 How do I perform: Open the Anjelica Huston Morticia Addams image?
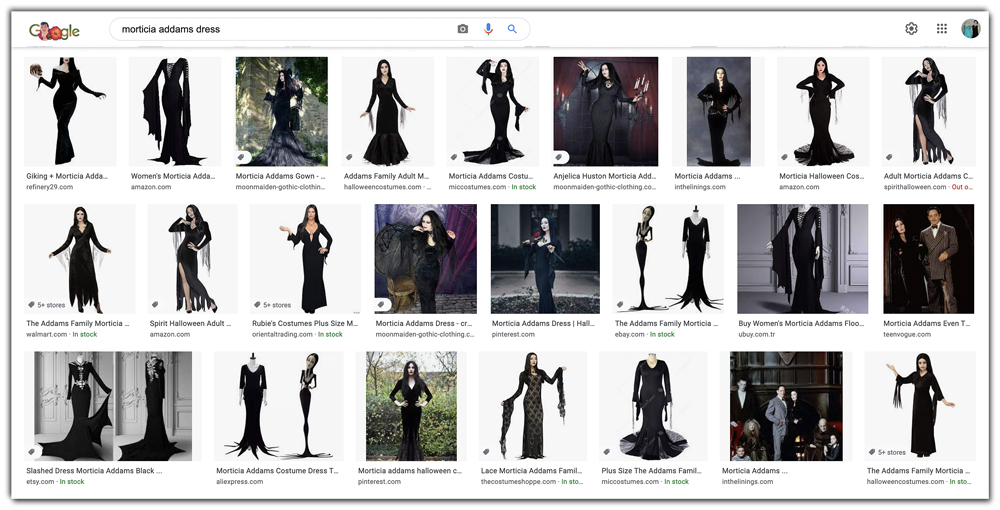606,112
